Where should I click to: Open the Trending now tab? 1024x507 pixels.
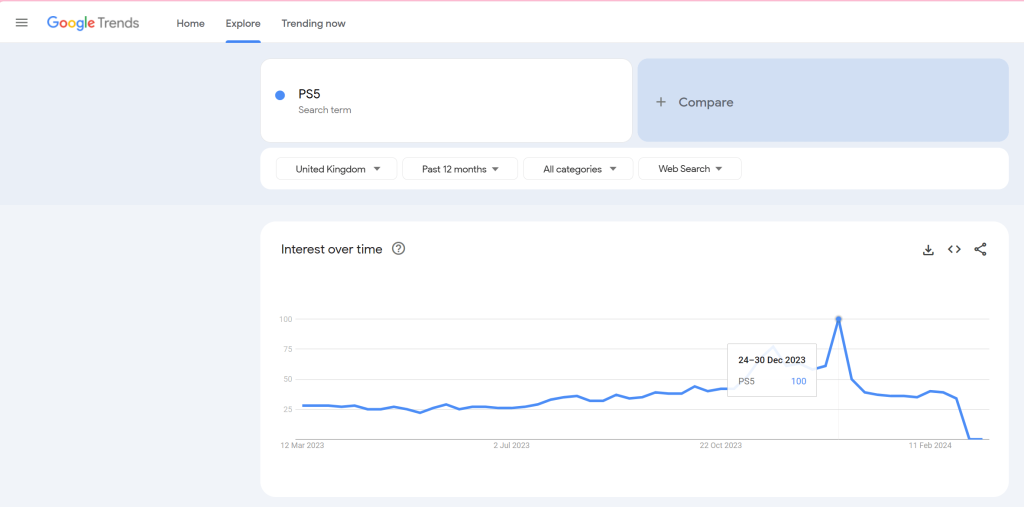313,24
